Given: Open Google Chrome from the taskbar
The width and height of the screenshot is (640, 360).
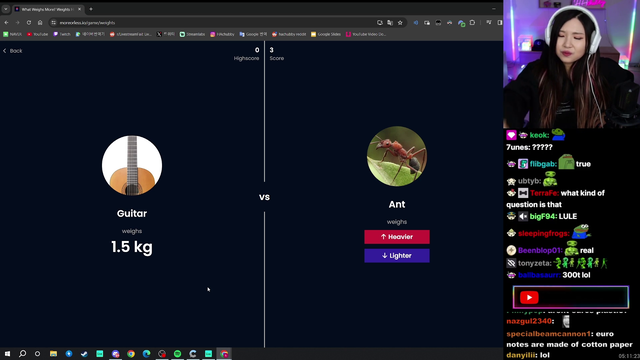Looking at the screenshot, I should (x=131, y=353).
